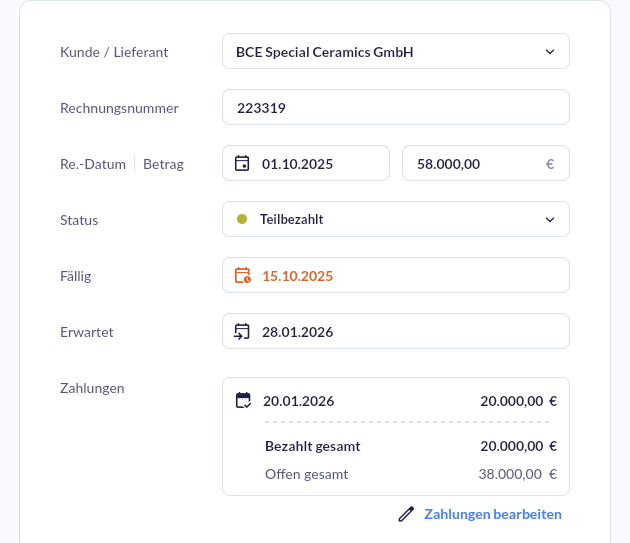Screen dimensions: 630x543
Task: Click the olive status dot next to Teilbezahlt
Action: coord(242,219)
